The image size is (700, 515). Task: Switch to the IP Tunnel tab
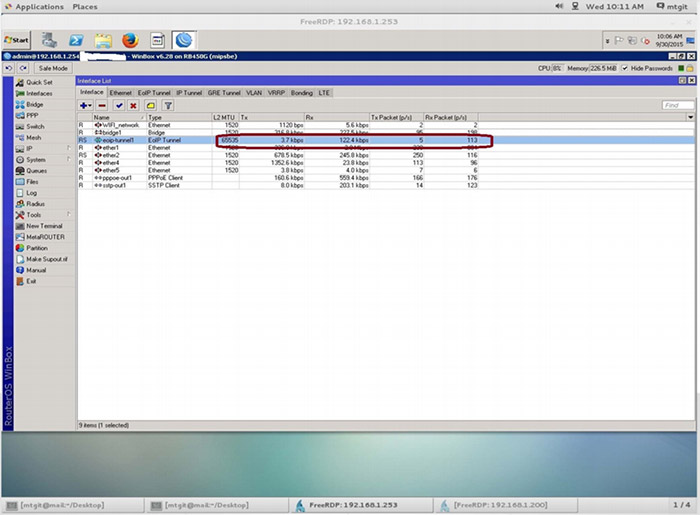[189, 93]
